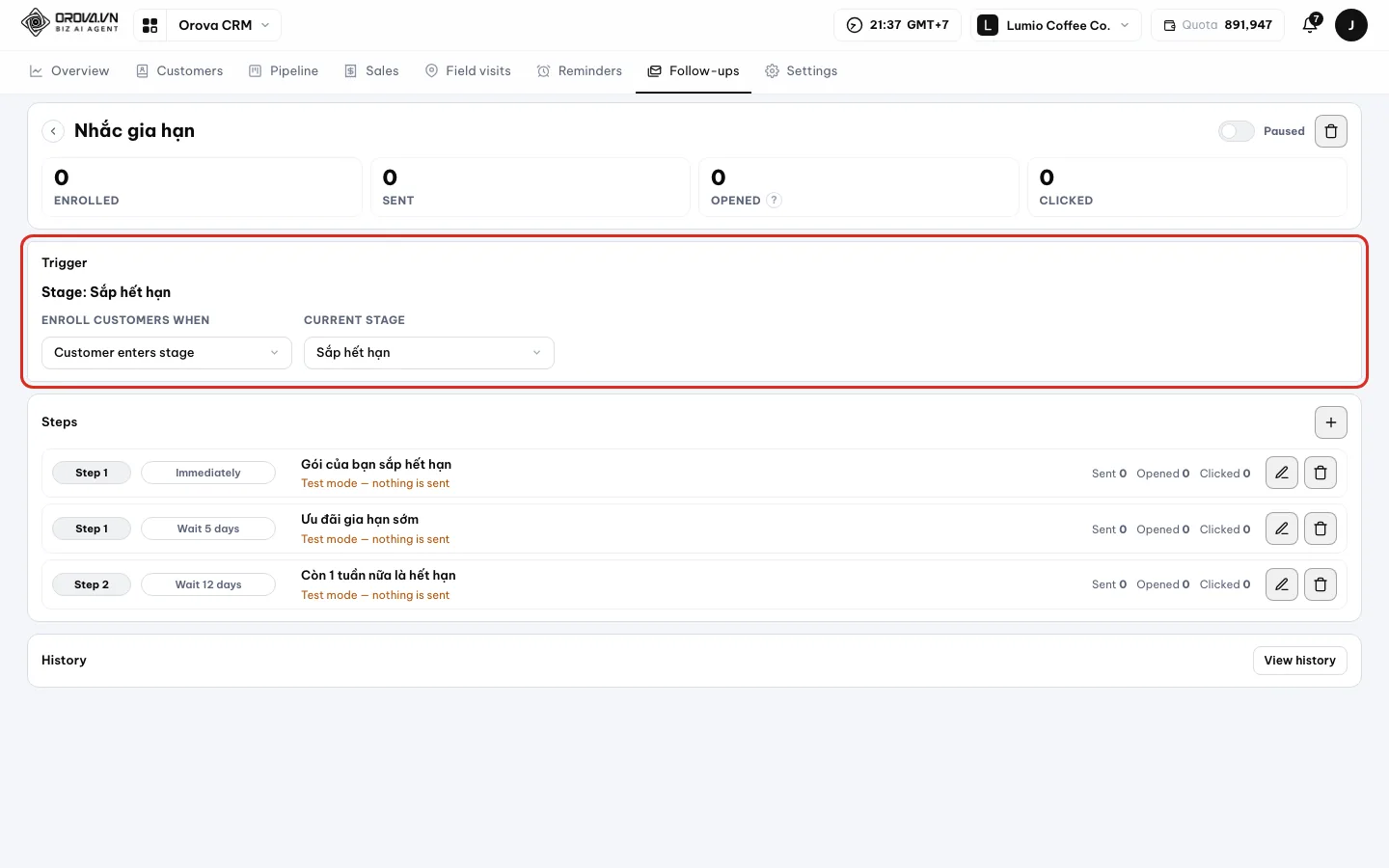Open the app grid switcher icon
The image size is (1389, 868).
click(150, 25)
